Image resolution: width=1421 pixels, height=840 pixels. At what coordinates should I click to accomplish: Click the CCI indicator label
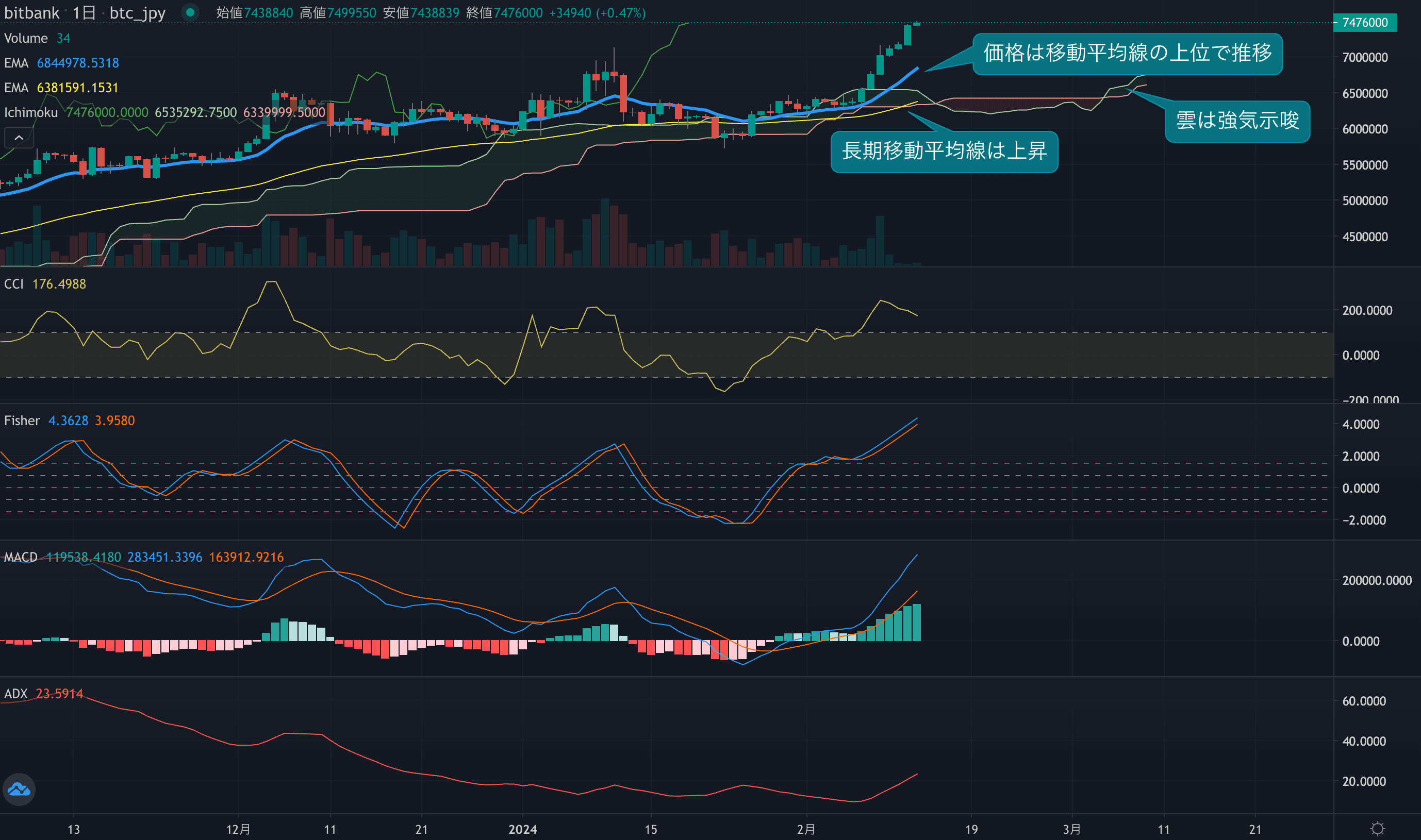(x=13, y=283)
